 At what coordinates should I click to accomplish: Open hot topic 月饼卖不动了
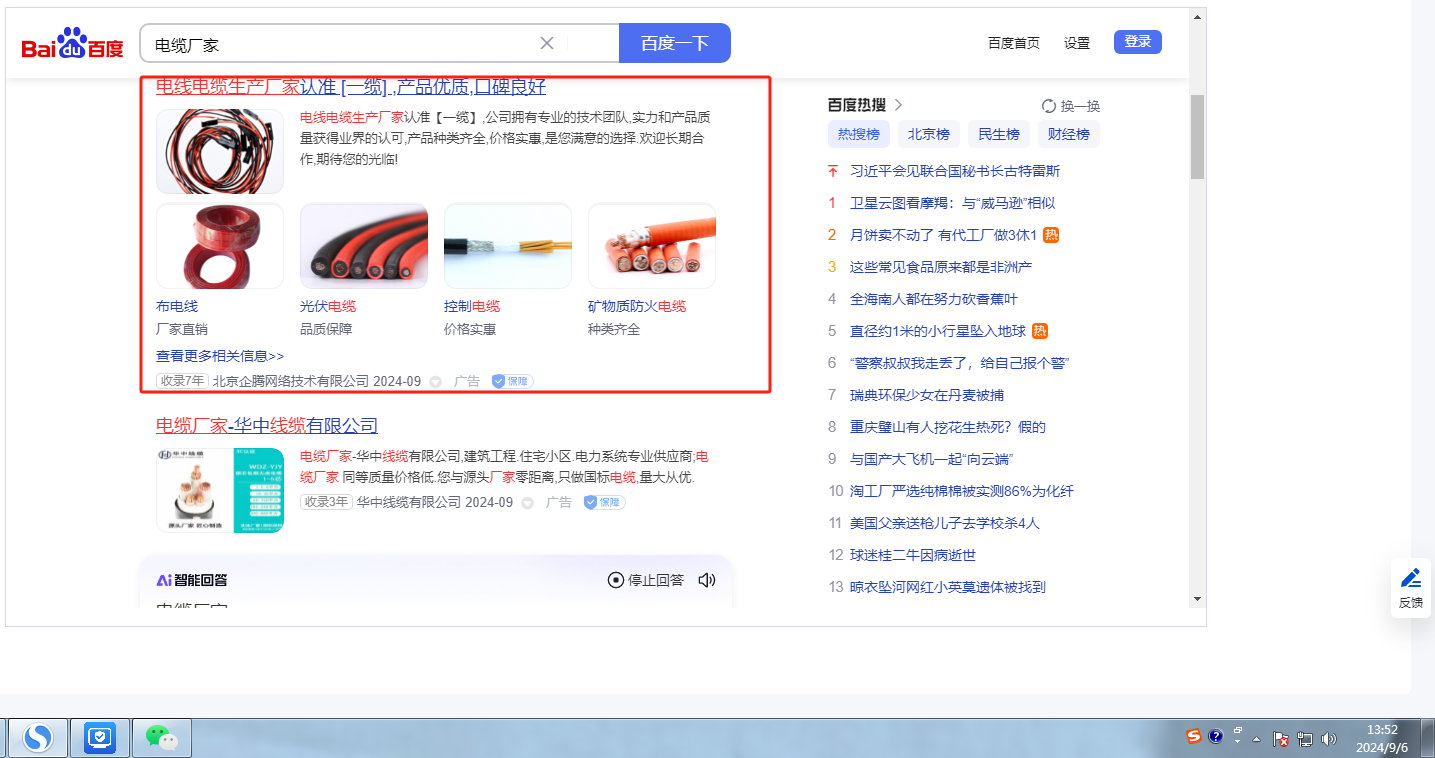[x=943, y=235]
